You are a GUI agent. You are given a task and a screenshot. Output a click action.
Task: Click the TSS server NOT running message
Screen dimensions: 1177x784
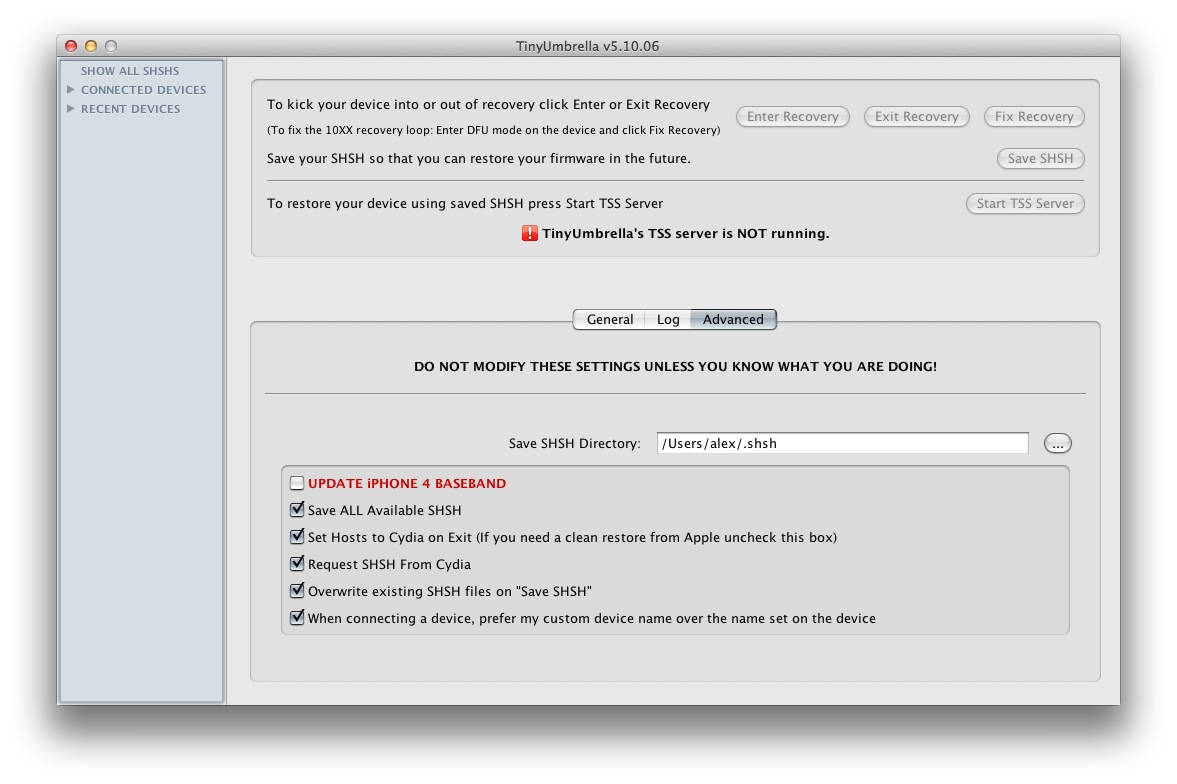tap(685, 234)
